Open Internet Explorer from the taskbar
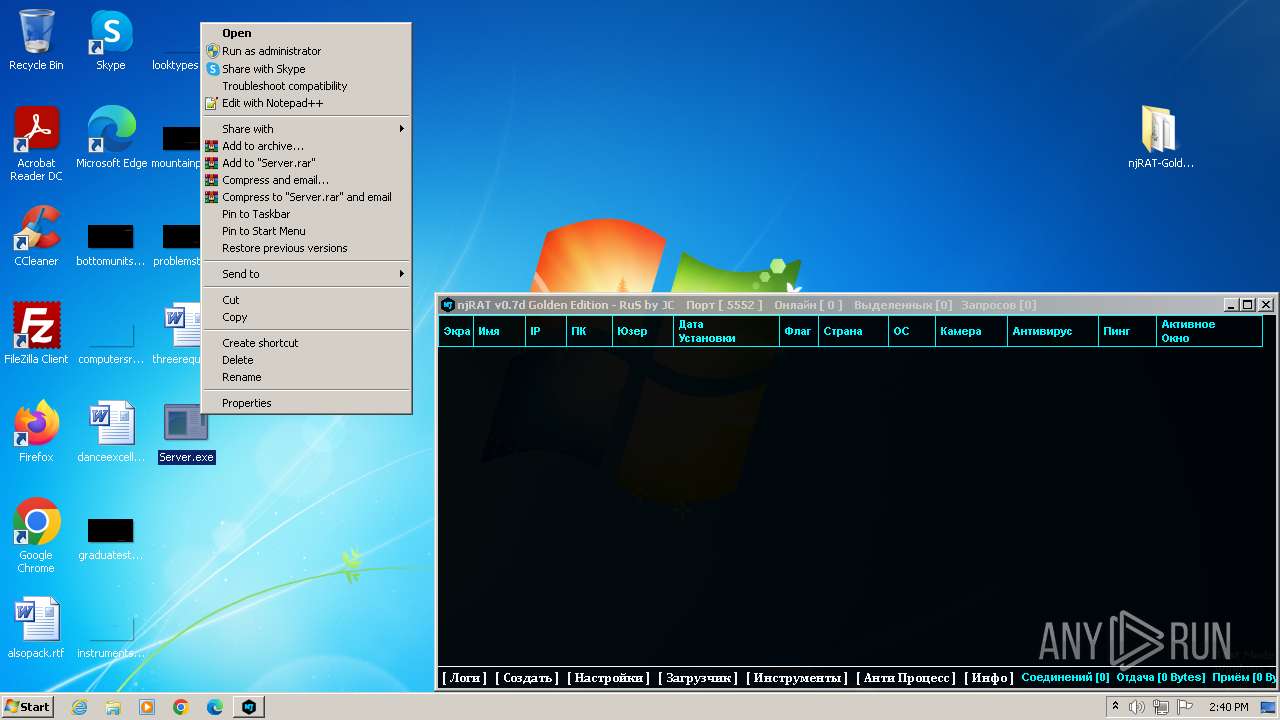The width and height of the screenshot is (1280, 720). 79,707
